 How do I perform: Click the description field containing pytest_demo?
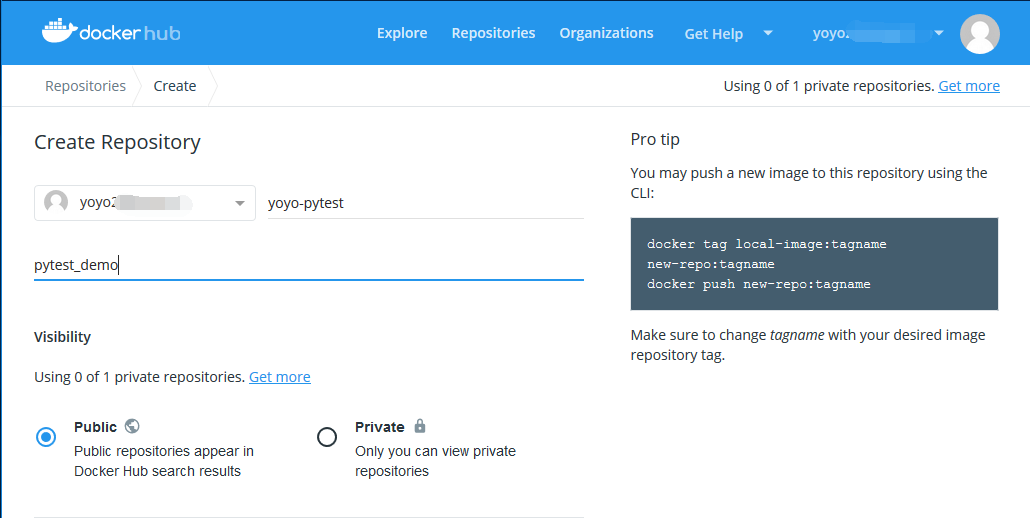(x=309, y=265)
